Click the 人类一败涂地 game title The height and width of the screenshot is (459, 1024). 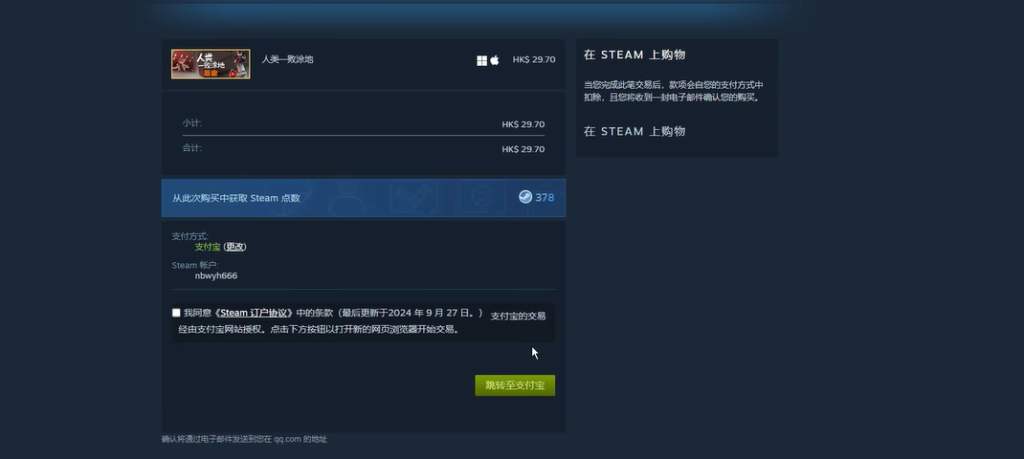click(x=287, y=60)
